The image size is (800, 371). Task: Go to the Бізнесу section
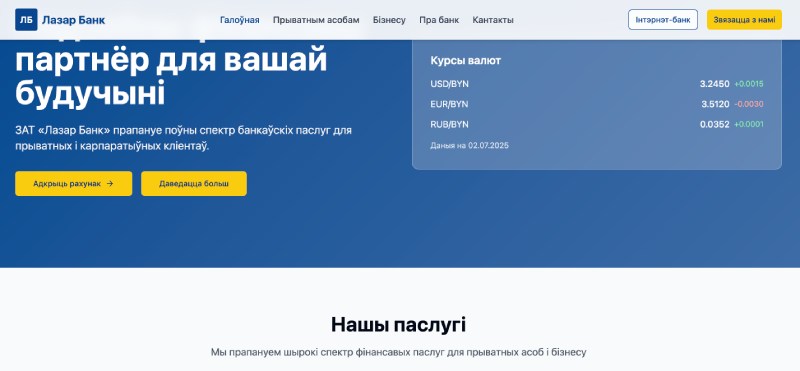pos(389,20)
